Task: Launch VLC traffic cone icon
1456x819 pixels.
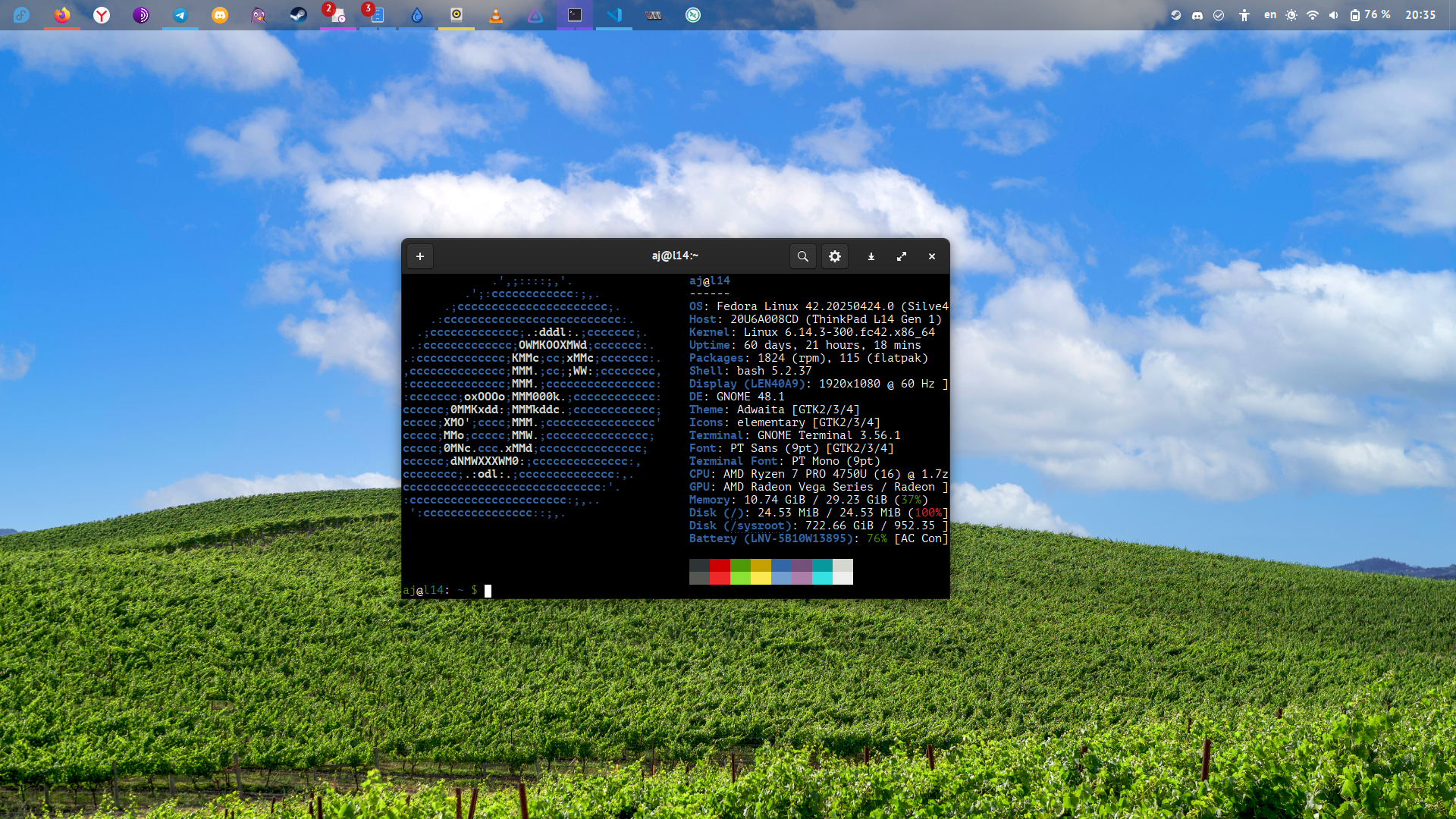Action: (x=496, y=15)
